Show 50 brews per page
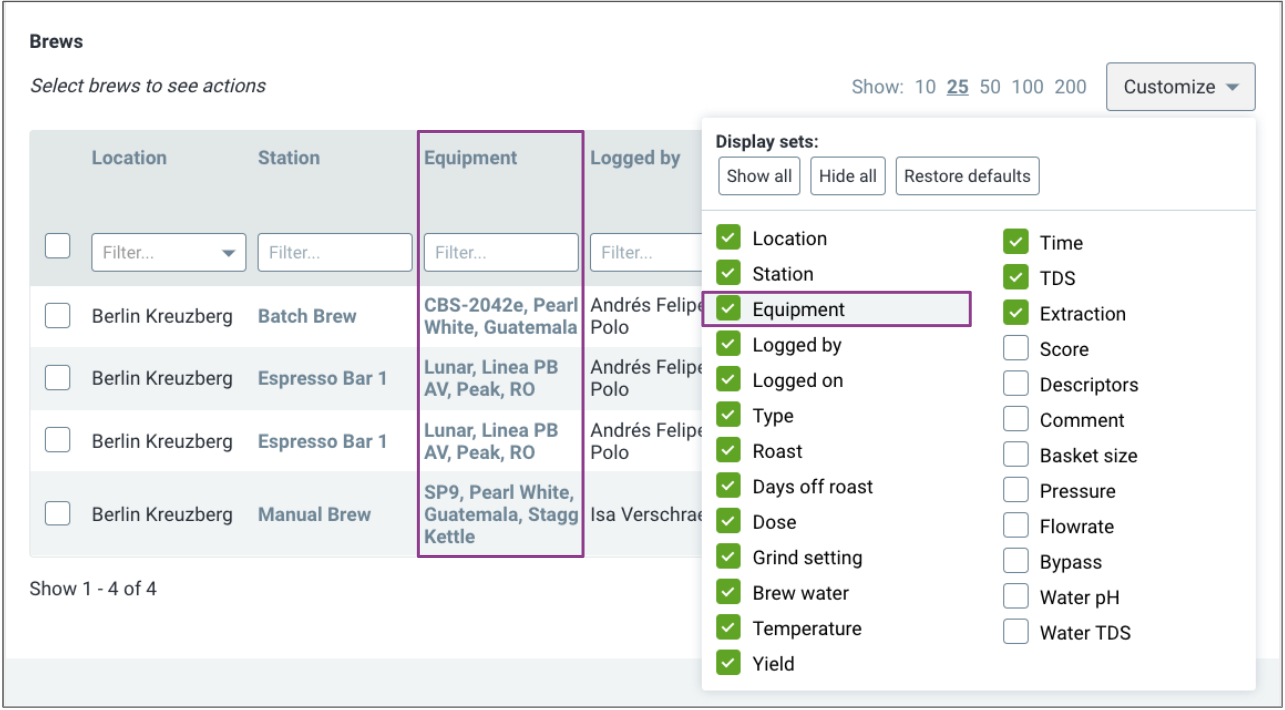This screenshot has height=710, width=1285. [x=990, y=87]
